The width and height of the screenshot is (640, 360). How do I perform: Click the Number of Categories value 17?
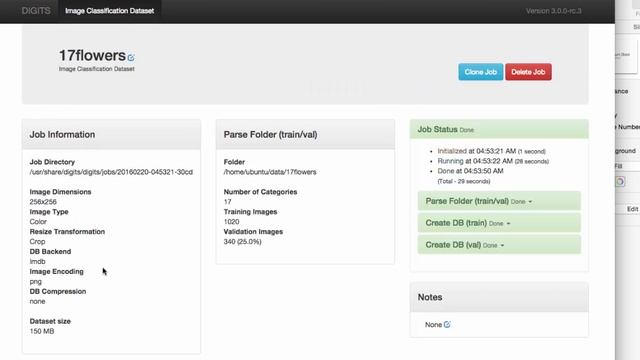click(227, 202)
